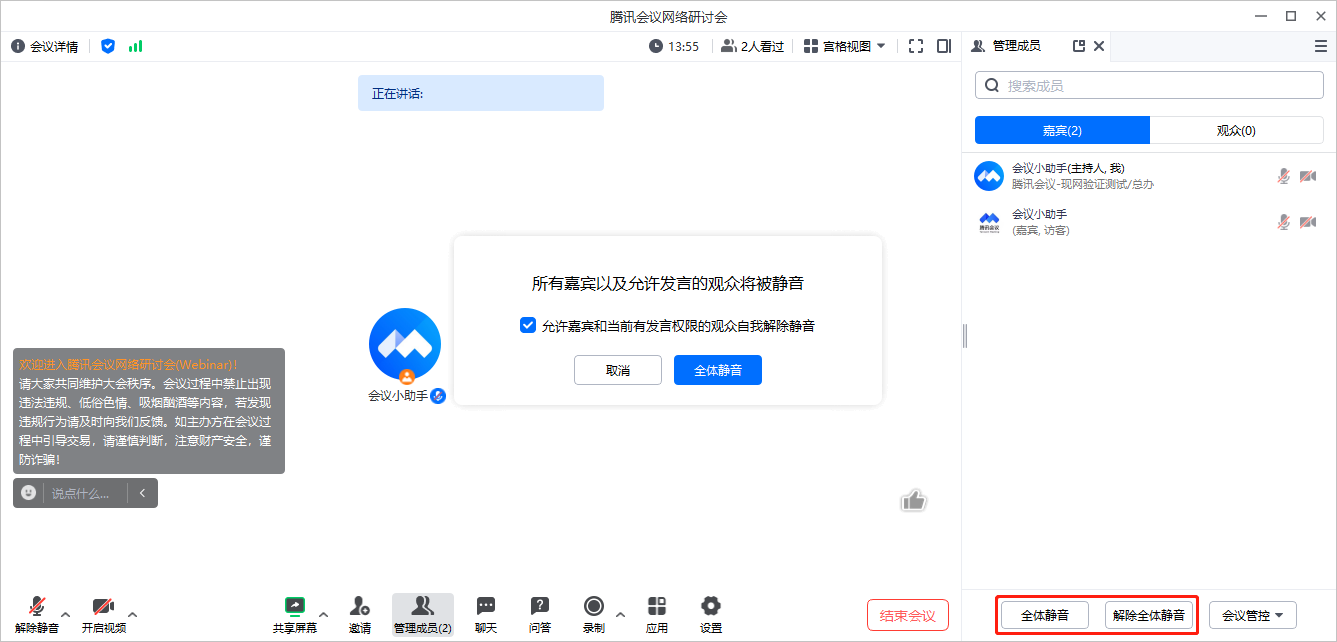Switch to the 嘉宾(2) tab
The height and width of the screenshot is (642, 1337).
[x=1062, y=130]
